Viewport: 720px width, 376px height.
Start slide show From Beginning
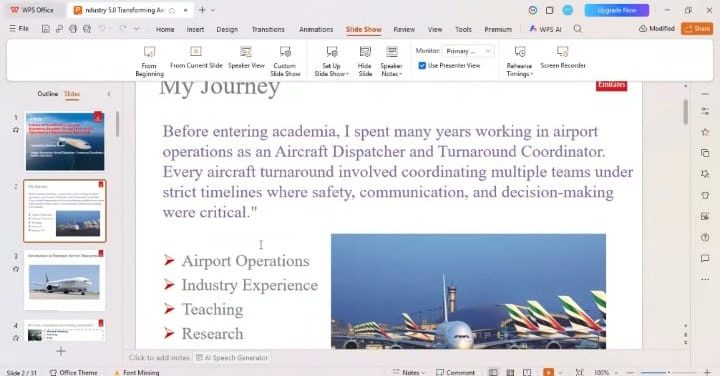[x=150, y=62]
